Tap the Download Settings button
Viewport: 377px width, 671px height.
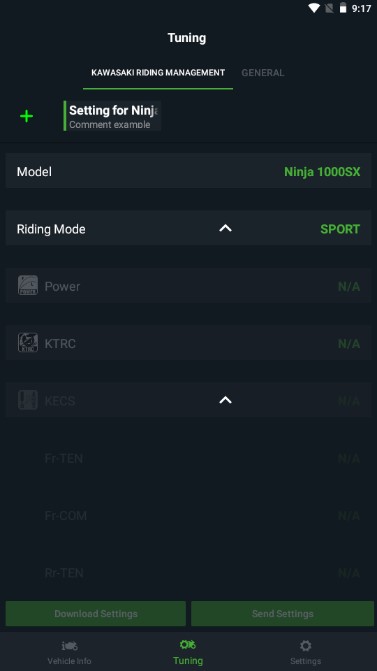click(96, 614)
